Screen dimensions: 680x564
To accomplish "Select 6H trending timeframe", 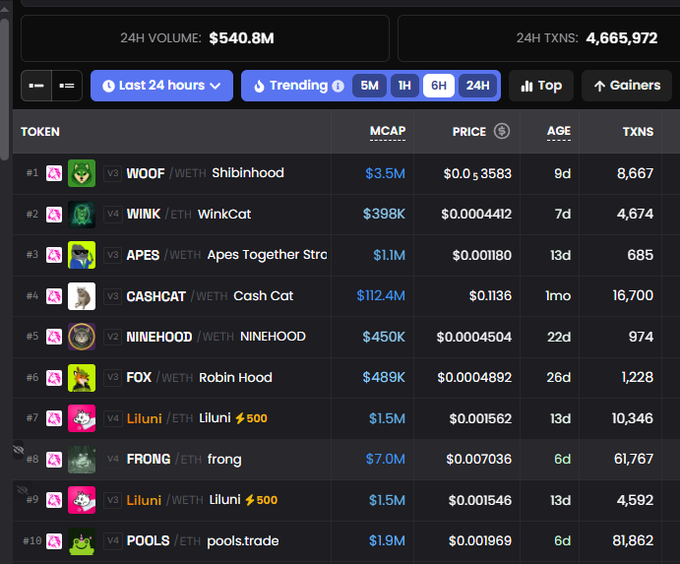I will click(x=439, y=86).
